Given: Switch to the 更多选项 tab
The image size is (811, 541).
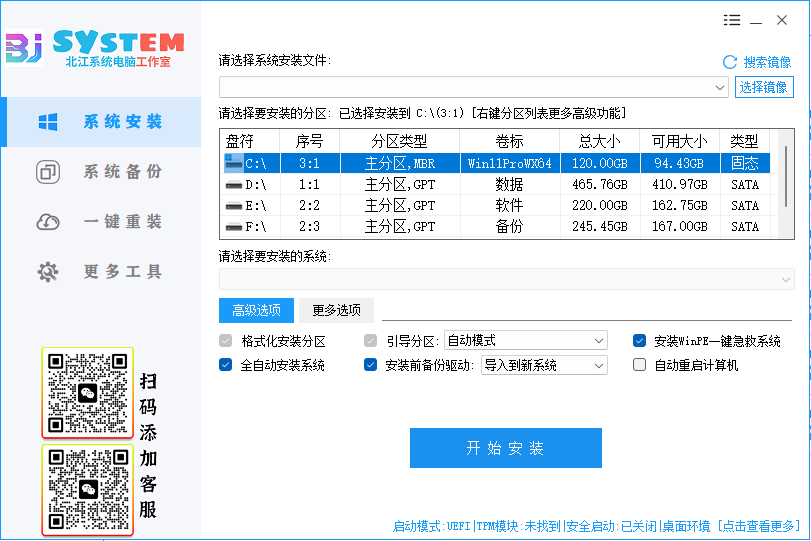Looking at the screenshot, I should pyautogui.click(x=336, y=310).
